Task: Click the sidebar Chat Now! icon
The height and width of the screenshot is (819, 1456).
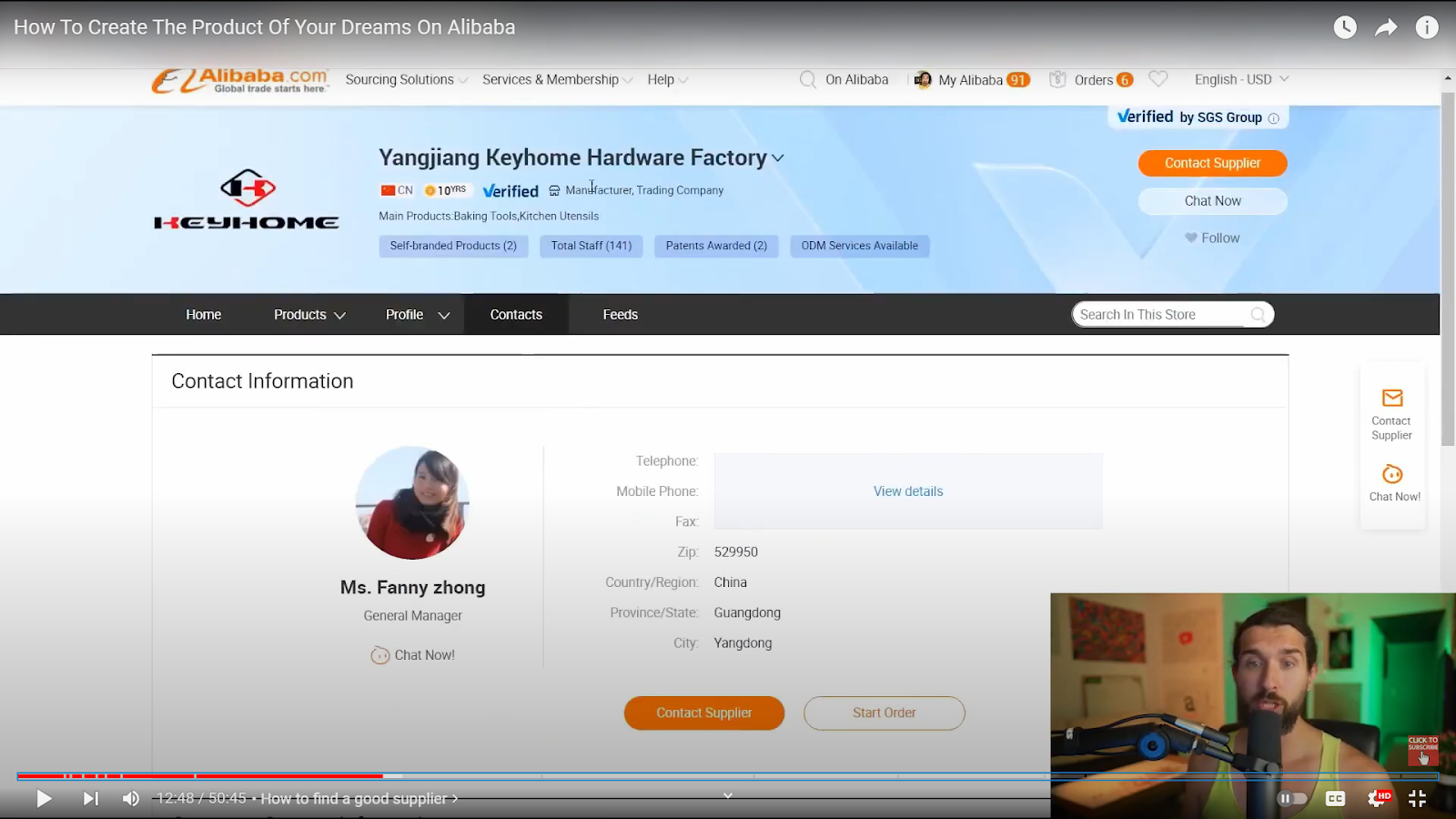Action: 1392,474
